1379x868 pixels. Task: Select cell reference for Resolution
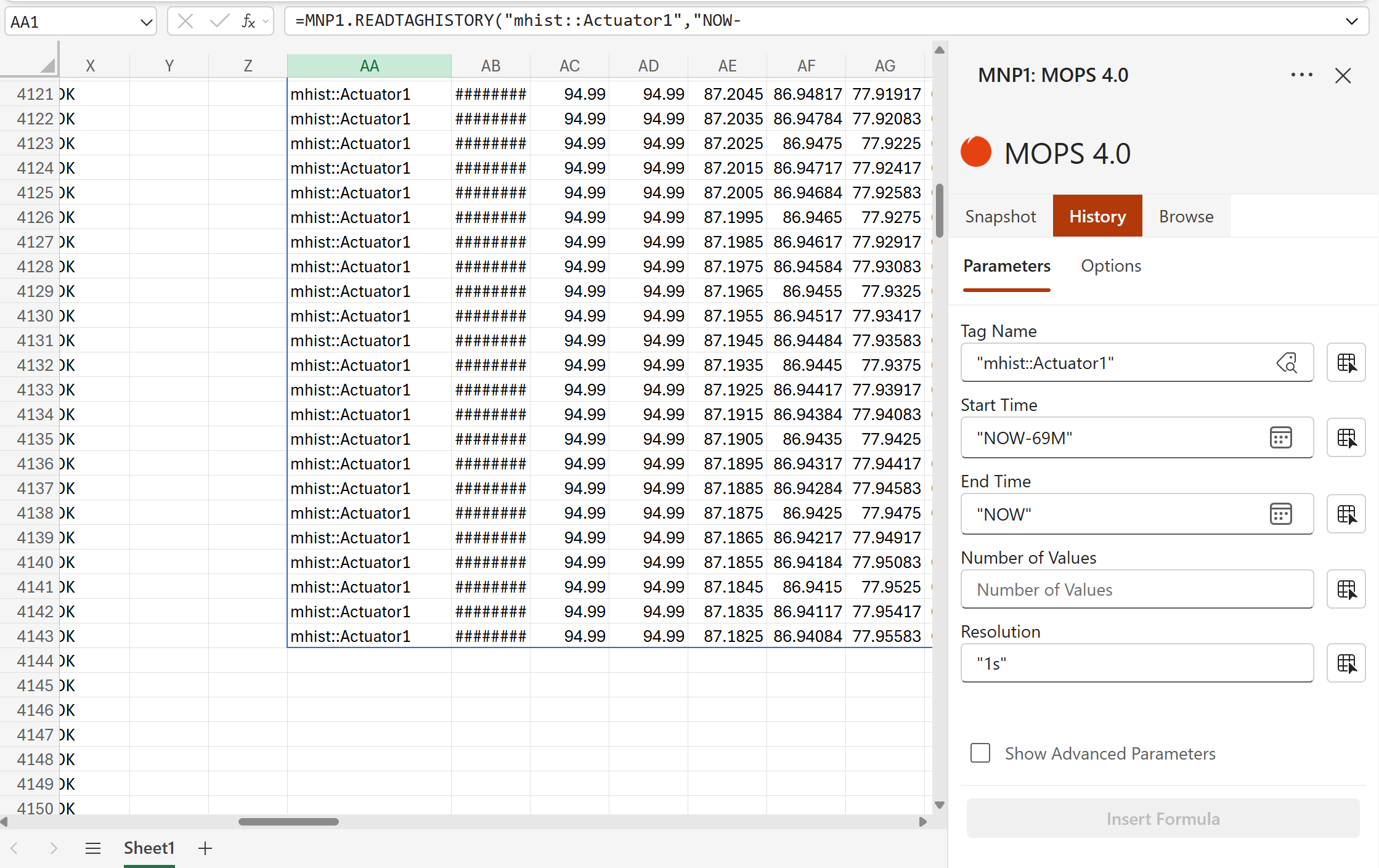click(1346, 663)
